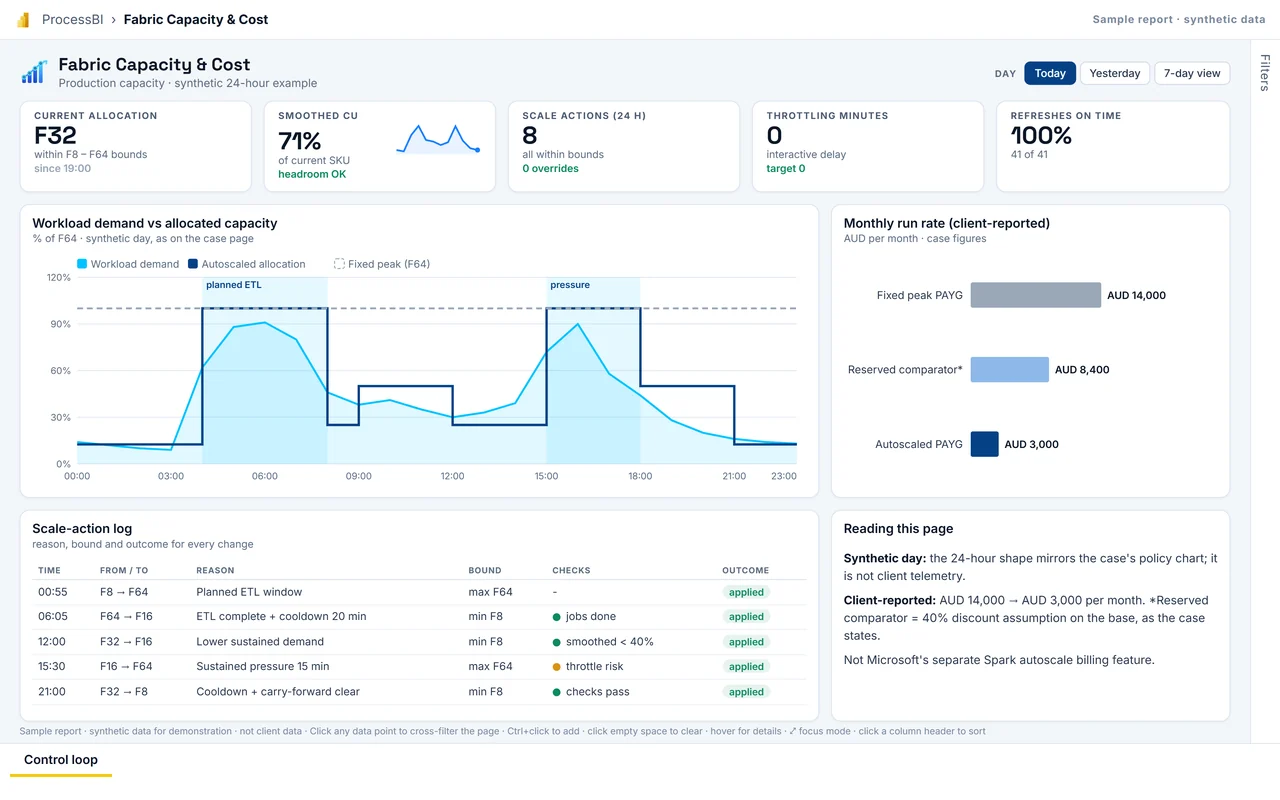Click the Smoothed CU sparkline chart
1280x800 pixels.
click(439, 139)
